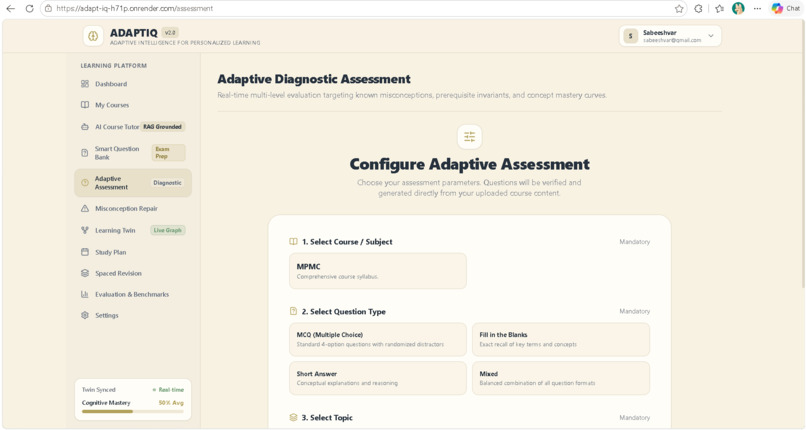The width and height of the screenshot is (806, 430).
Task: Click the Smart Question Bank icon
Action: (85, 153)
